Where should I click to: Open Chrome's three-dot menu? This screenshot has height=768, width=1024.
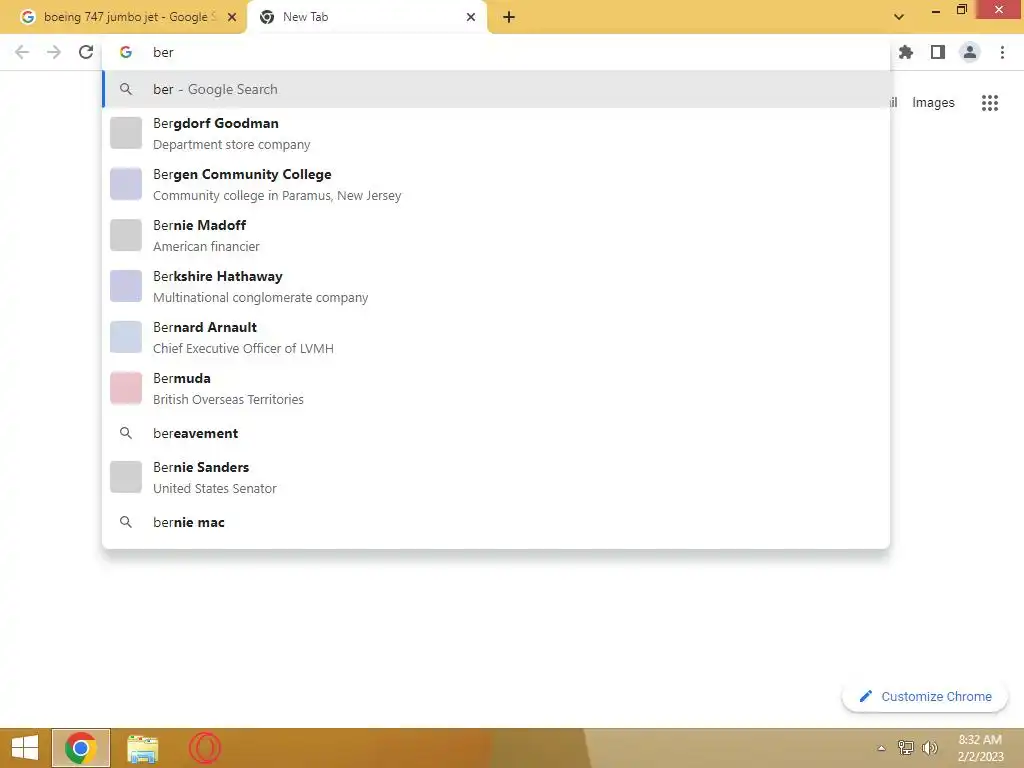pos(1002,52)
